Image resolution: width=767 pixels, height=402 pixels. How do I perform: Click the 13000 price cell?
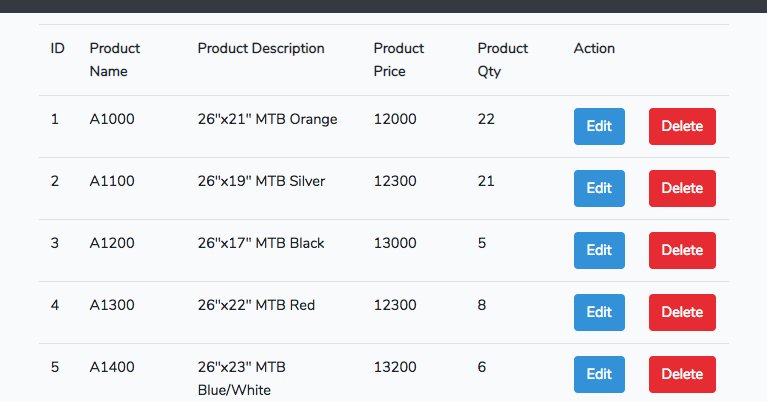[394, 244]
